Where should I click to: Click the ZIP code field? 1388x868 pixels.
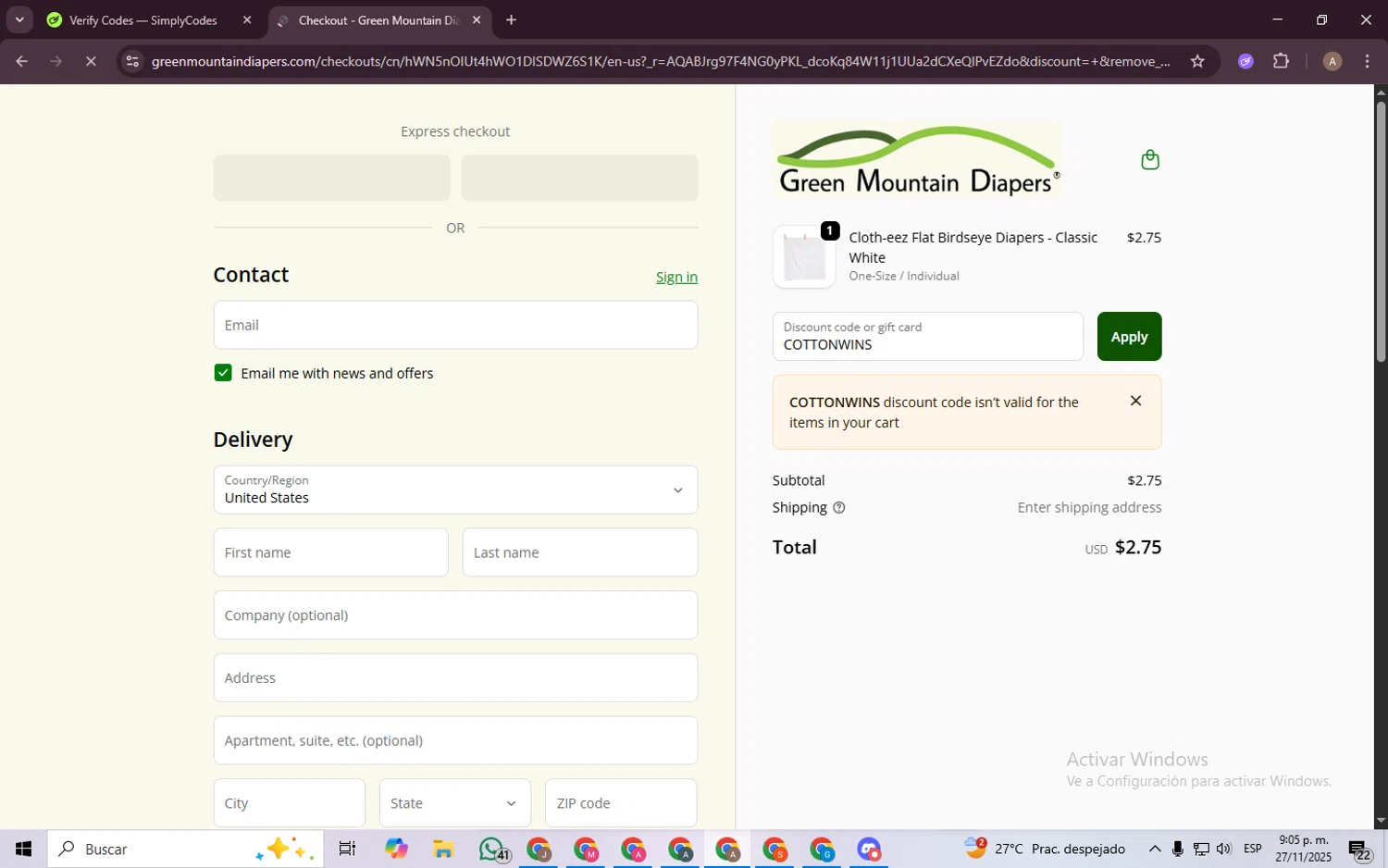pyautogui.click(x=621, y=803)
